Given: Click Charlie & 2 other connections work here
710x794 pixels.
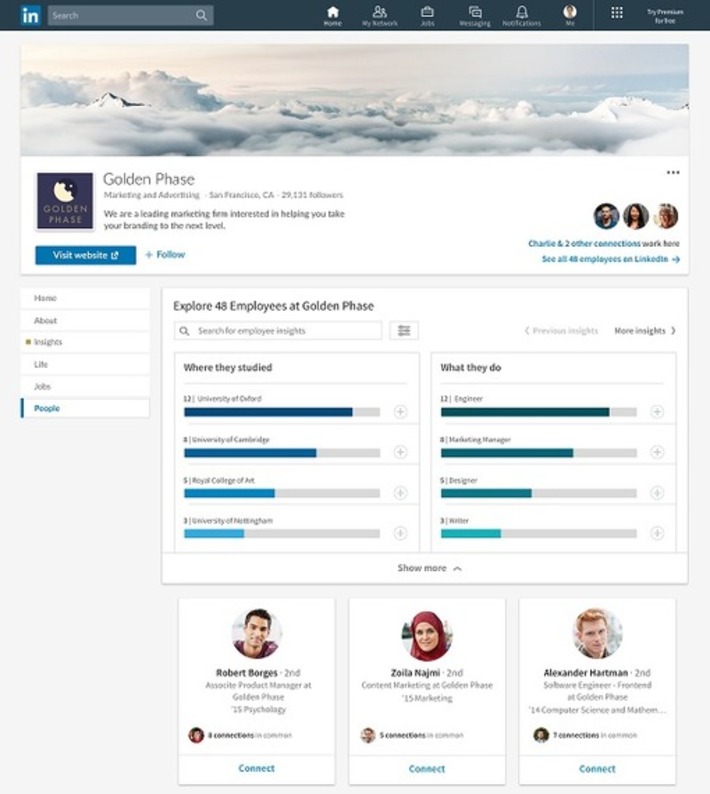Looking at the screenshot, I should coord(604,244).
